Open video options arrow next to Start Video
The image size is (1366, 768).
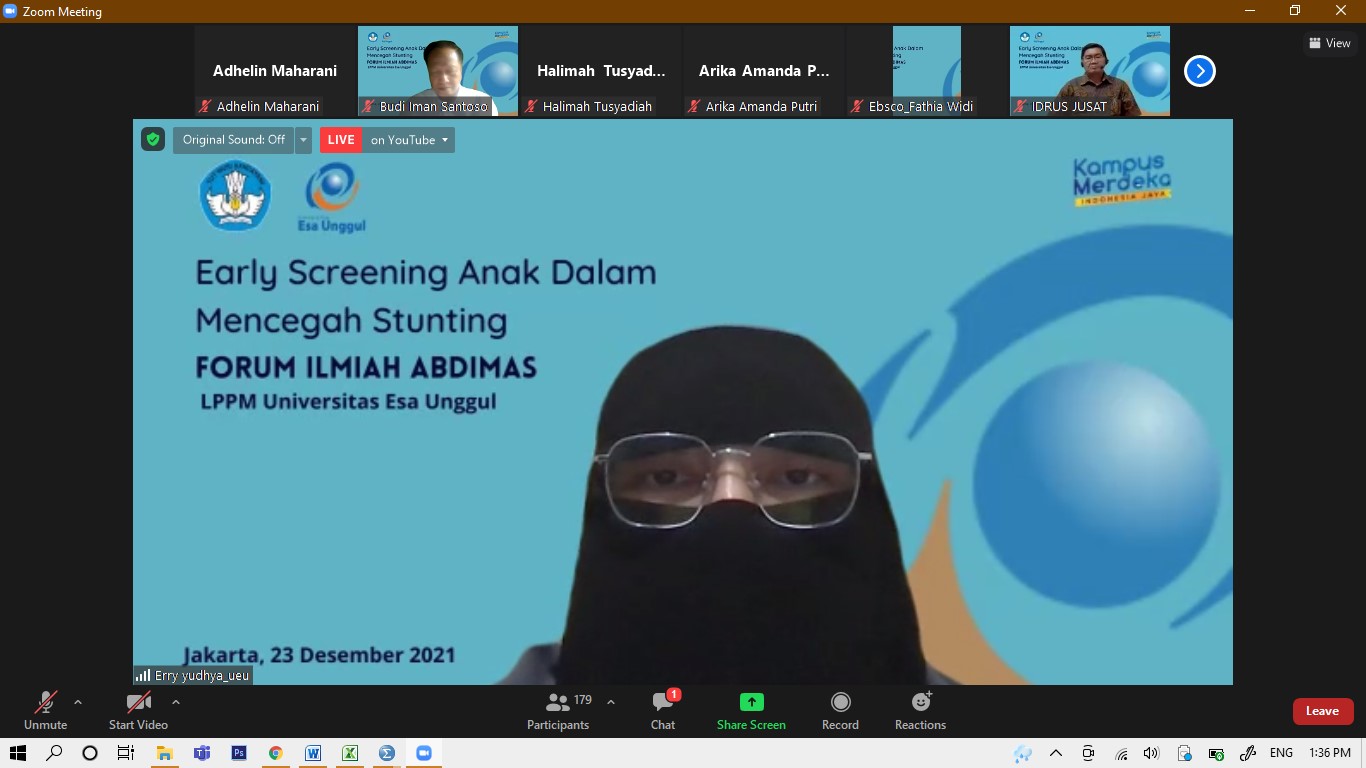(x=176, y=702)
